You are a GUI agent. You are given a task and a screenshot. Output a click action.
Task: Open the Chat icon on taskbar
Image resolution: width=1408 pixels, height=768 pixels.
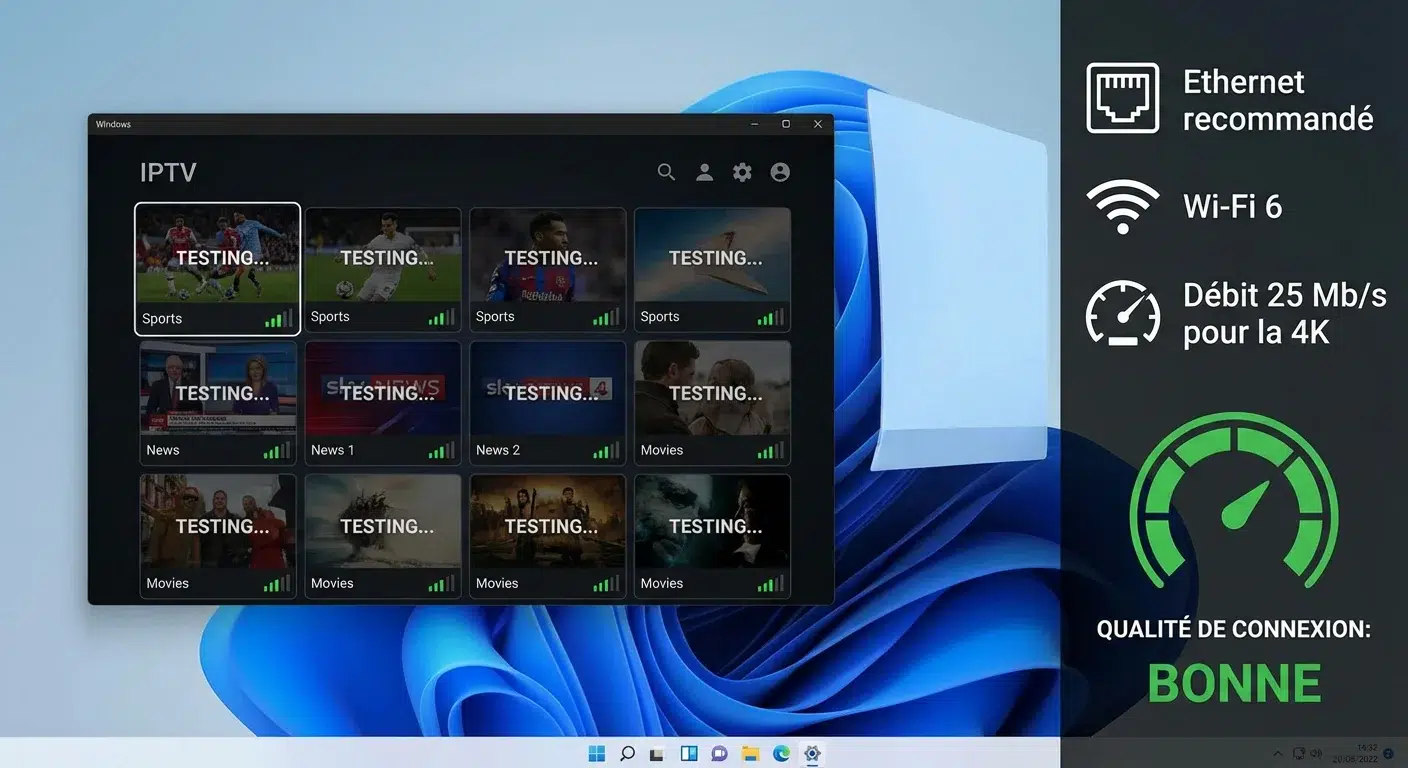(x=719, y=753)
